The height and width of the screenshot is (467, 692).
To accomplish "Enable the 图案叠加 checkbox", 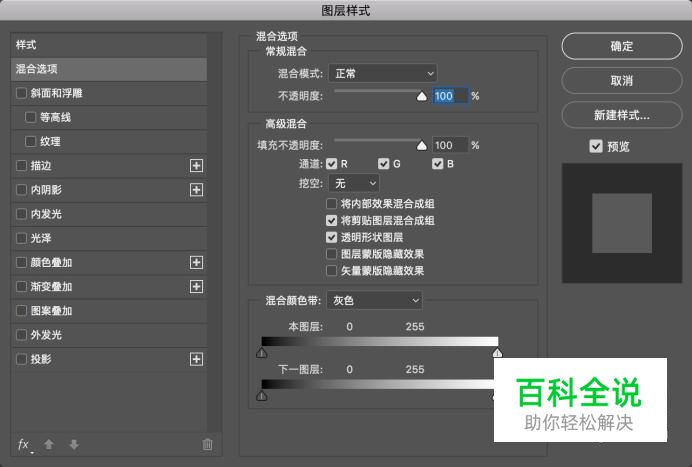I will pos(21,311).
